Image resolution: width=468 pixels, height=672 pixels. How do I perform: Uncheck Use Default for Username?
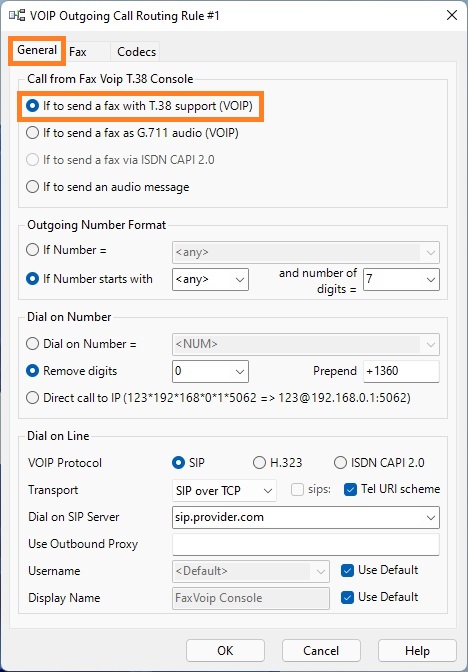tap(347, 570)
